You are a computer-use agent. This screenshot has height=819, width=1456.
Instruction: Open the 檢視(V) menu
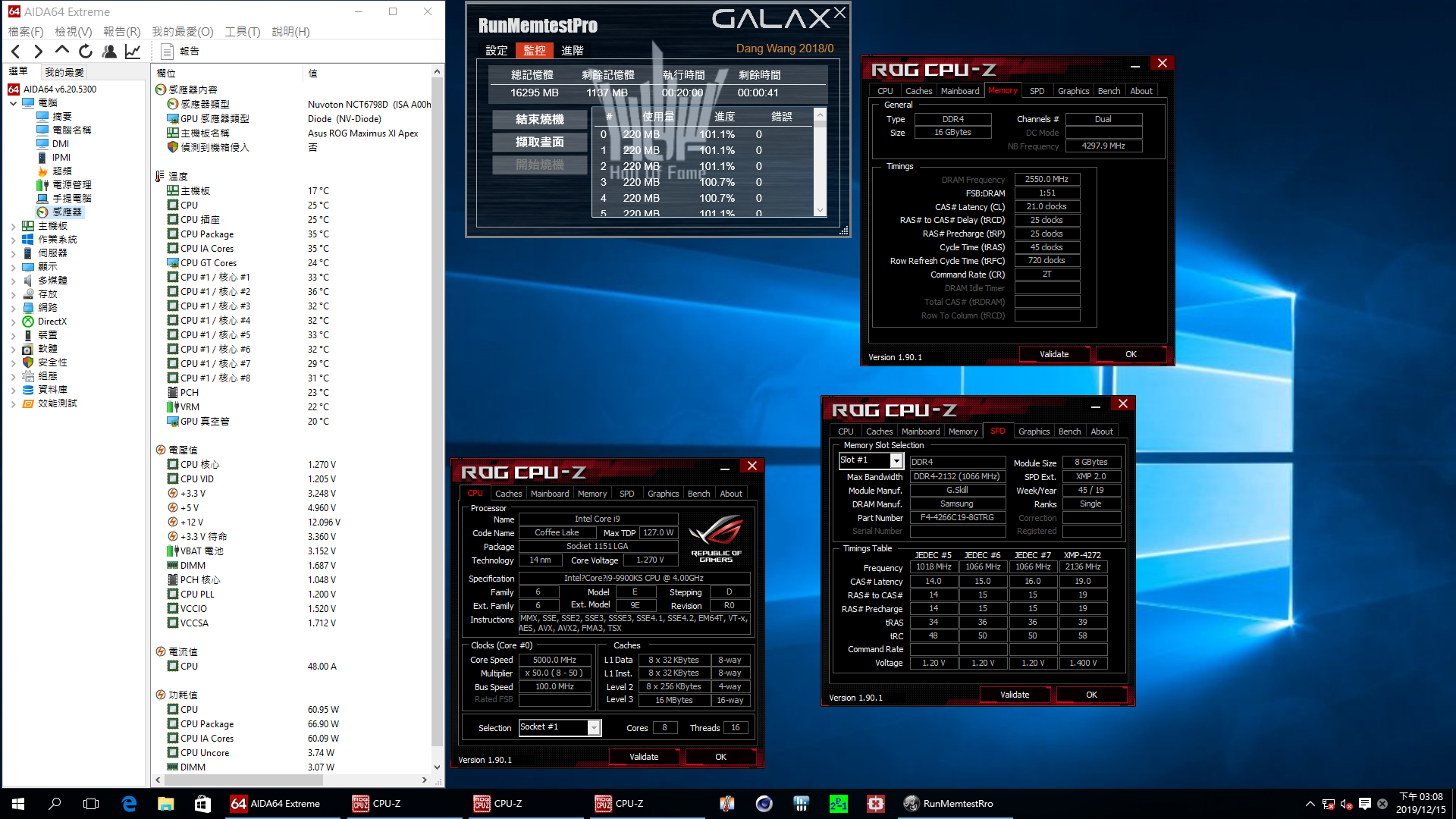(74, 32)
